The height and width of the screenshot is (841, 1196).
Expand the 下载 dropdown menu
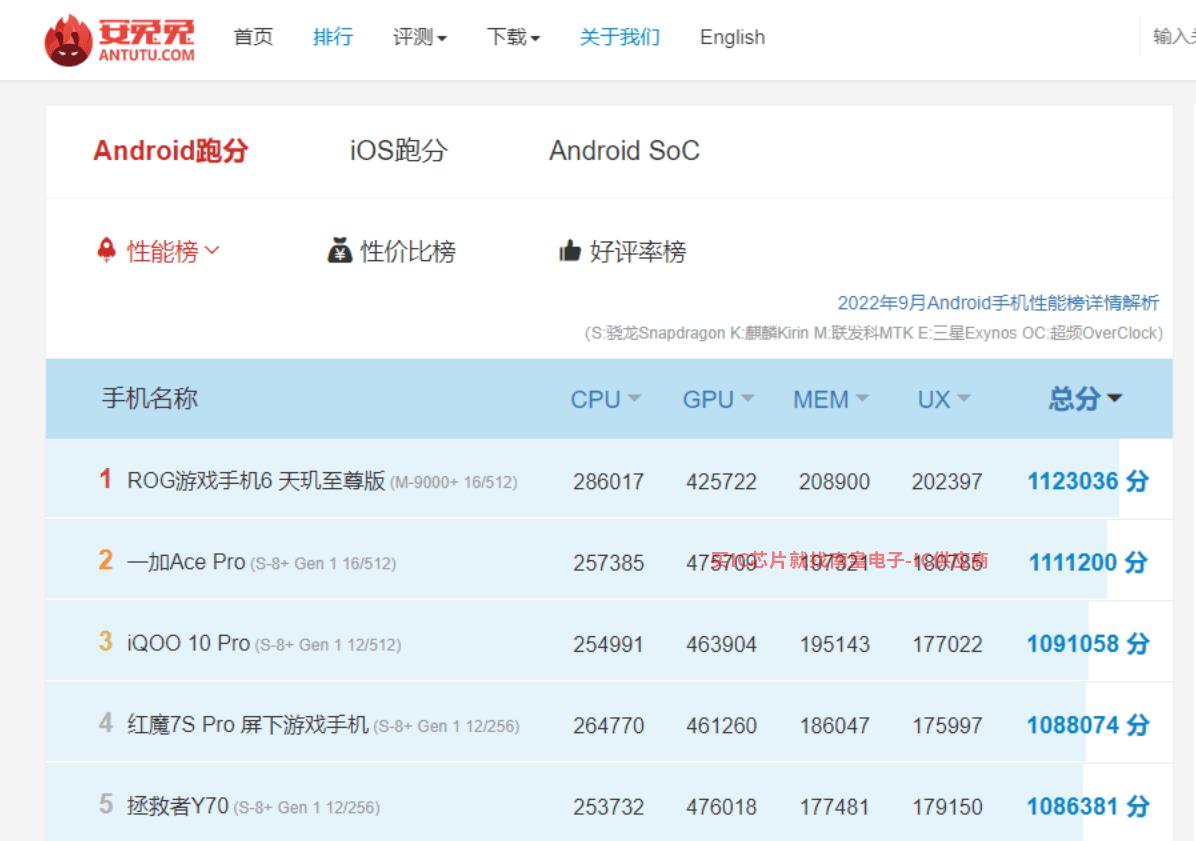coord(513,37)
